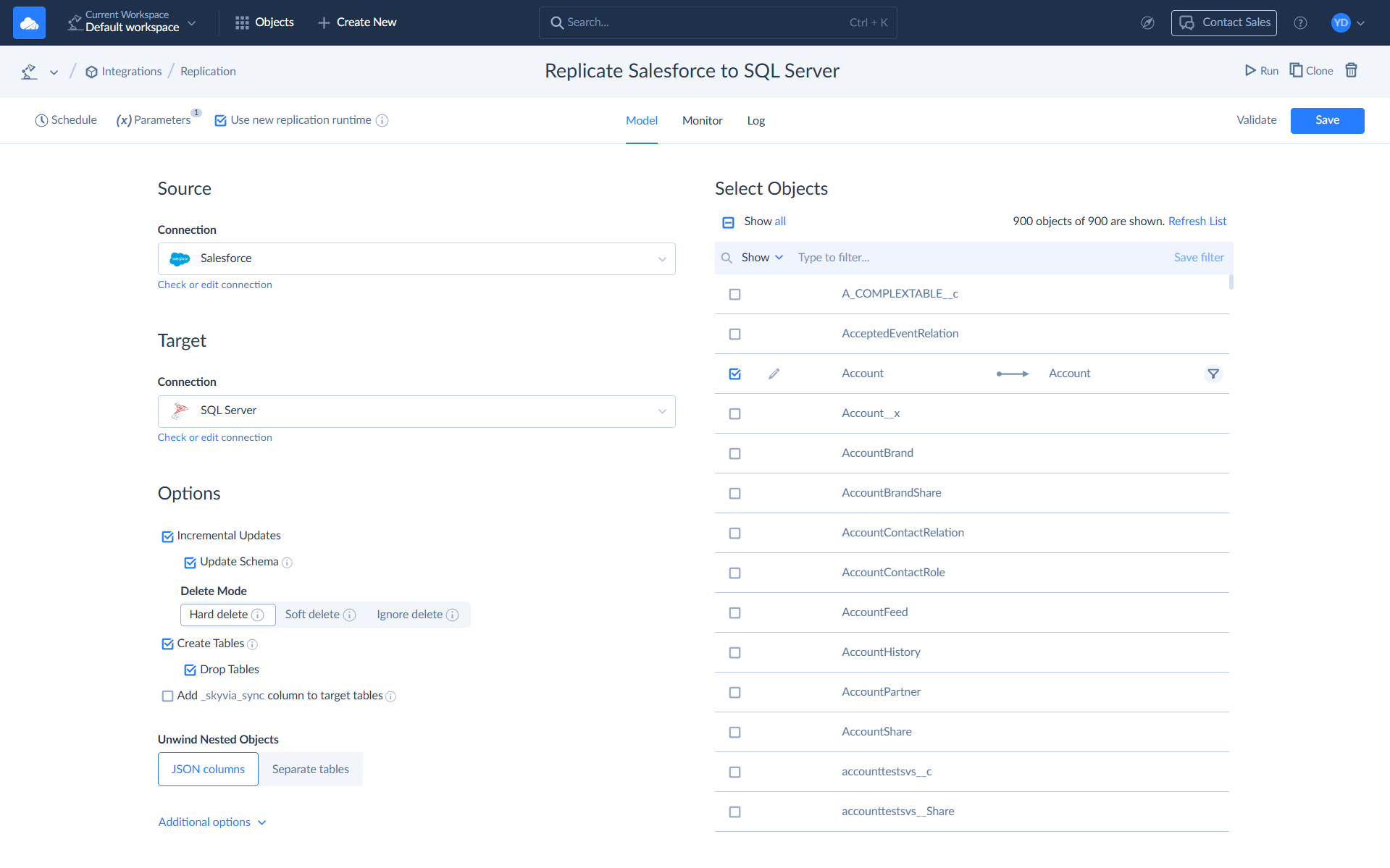The image size is (1390, 868).
Task: Click the Create New plus icon
Action: coord(324,22)
